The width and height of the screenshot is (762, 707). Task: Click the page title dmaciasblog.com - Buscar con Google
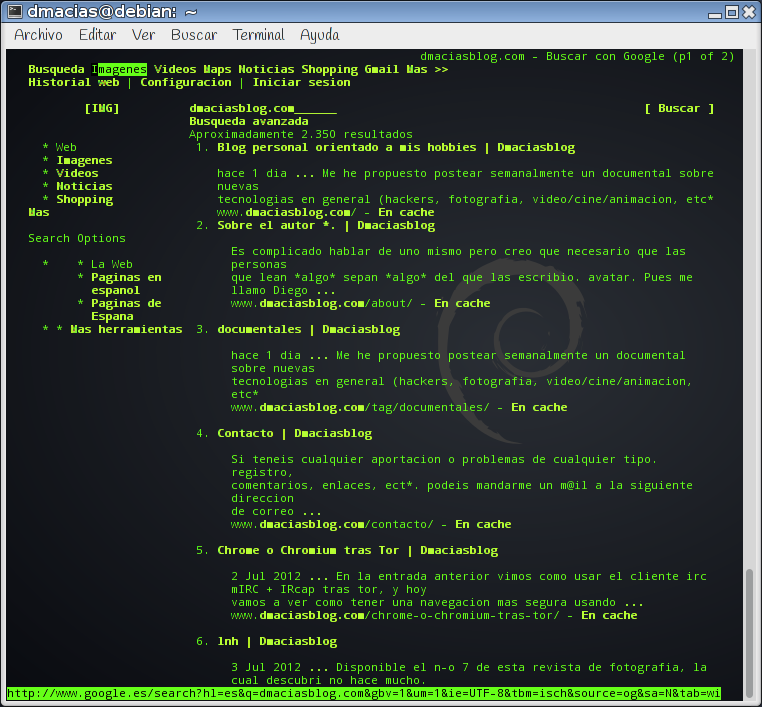(x=577, y=56)
